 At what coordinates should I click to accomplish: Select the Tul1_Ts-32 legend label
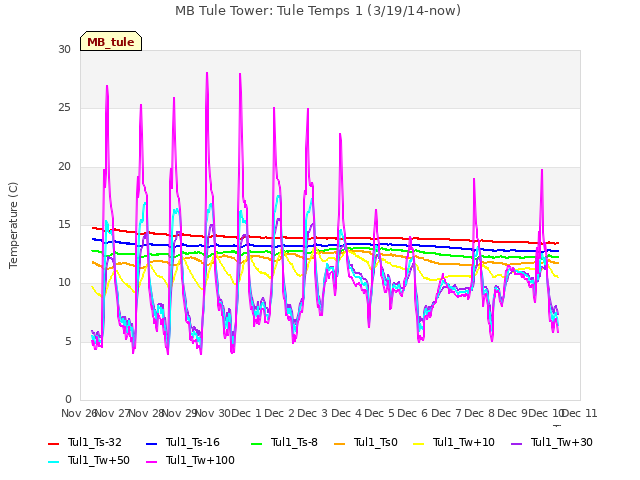95,442
